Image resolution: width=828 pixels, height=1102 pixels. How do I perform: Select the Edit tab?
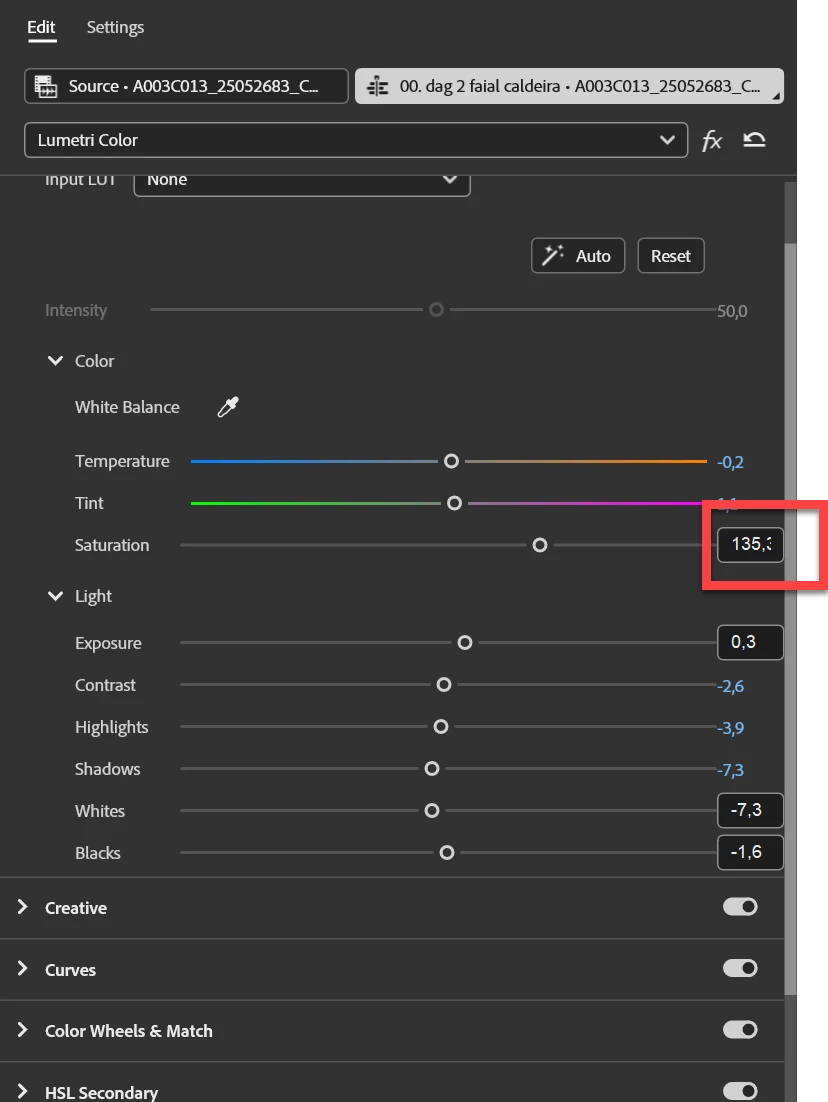[x=41, y=27]
